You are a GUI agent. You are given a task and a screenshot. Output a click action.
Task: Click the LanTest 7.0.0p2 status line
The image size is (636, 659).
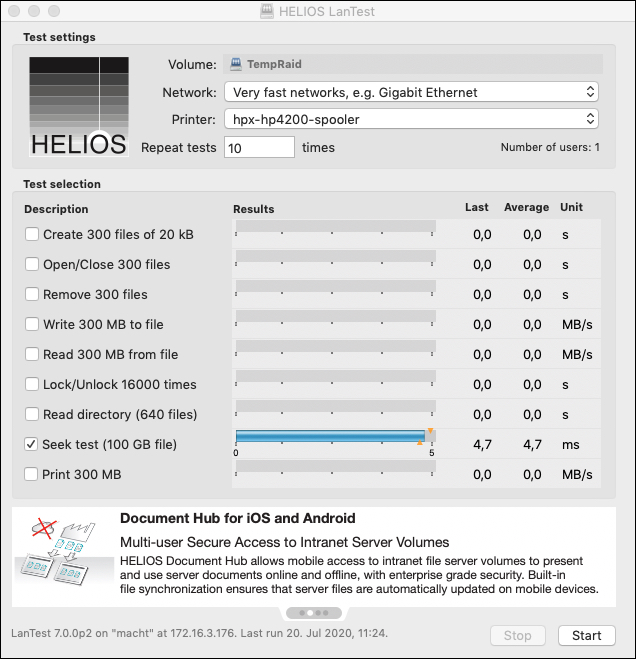coord(199,633)
